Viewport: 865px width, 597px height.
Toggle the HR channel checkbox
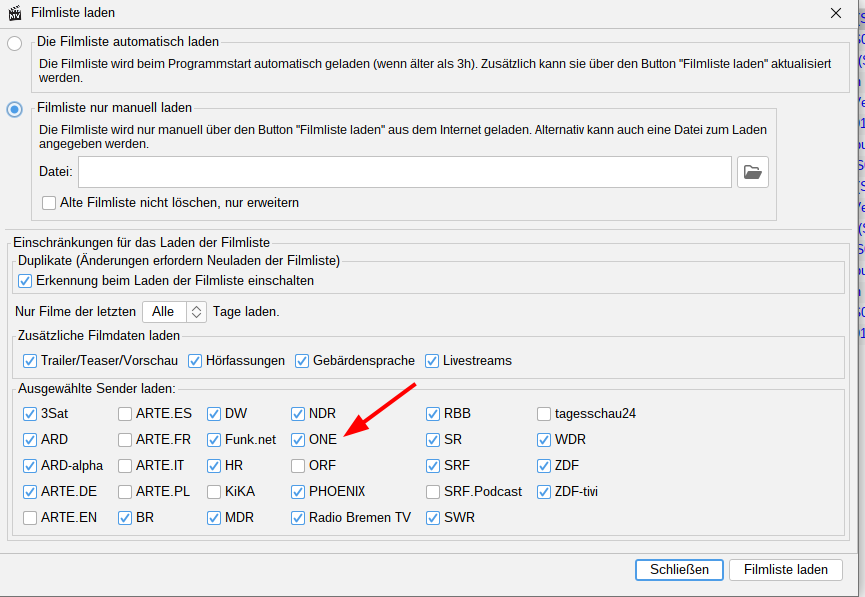214,466
